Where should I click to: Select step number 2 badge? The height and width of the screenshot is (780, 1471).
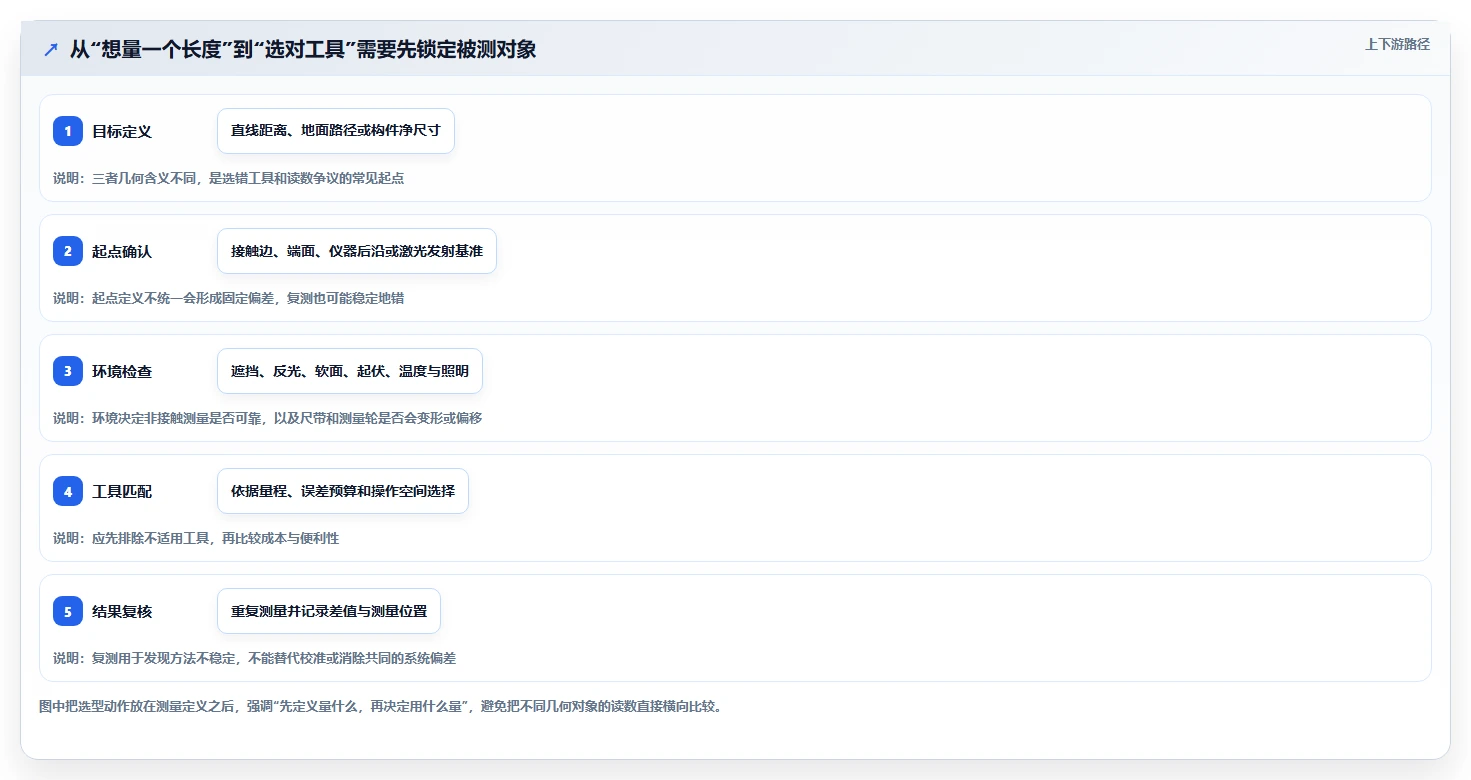(68, 251)
